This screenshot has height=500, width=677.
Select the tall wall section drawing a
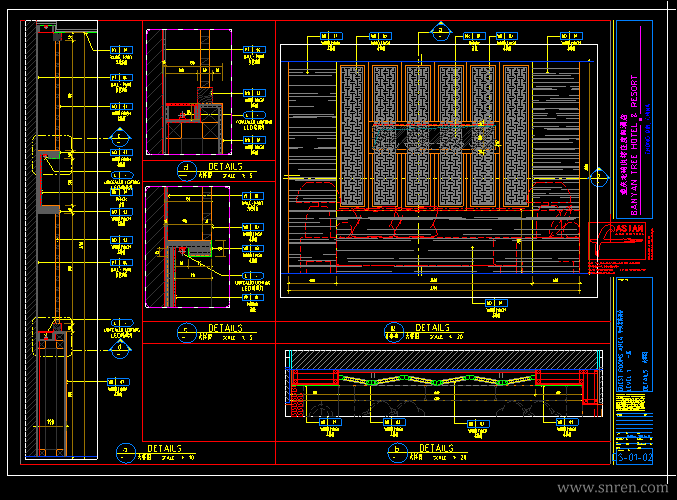pos(61,240)
